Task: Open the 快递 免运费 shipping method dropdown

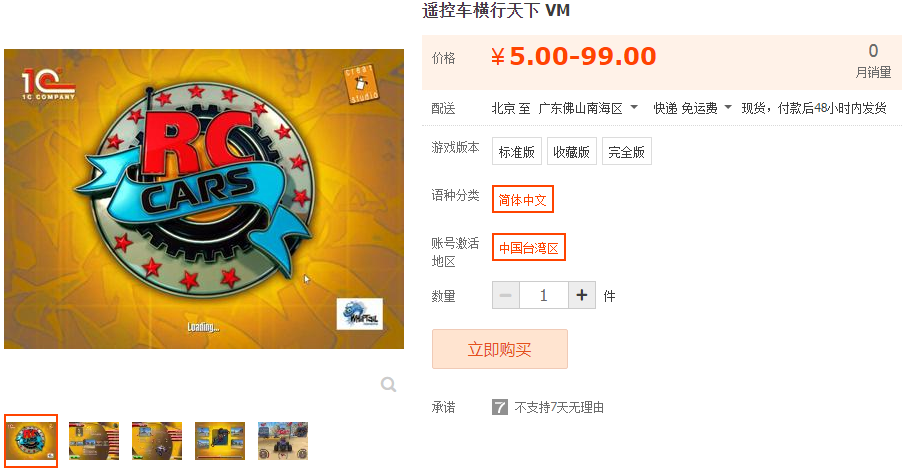Action: point(693,108)
